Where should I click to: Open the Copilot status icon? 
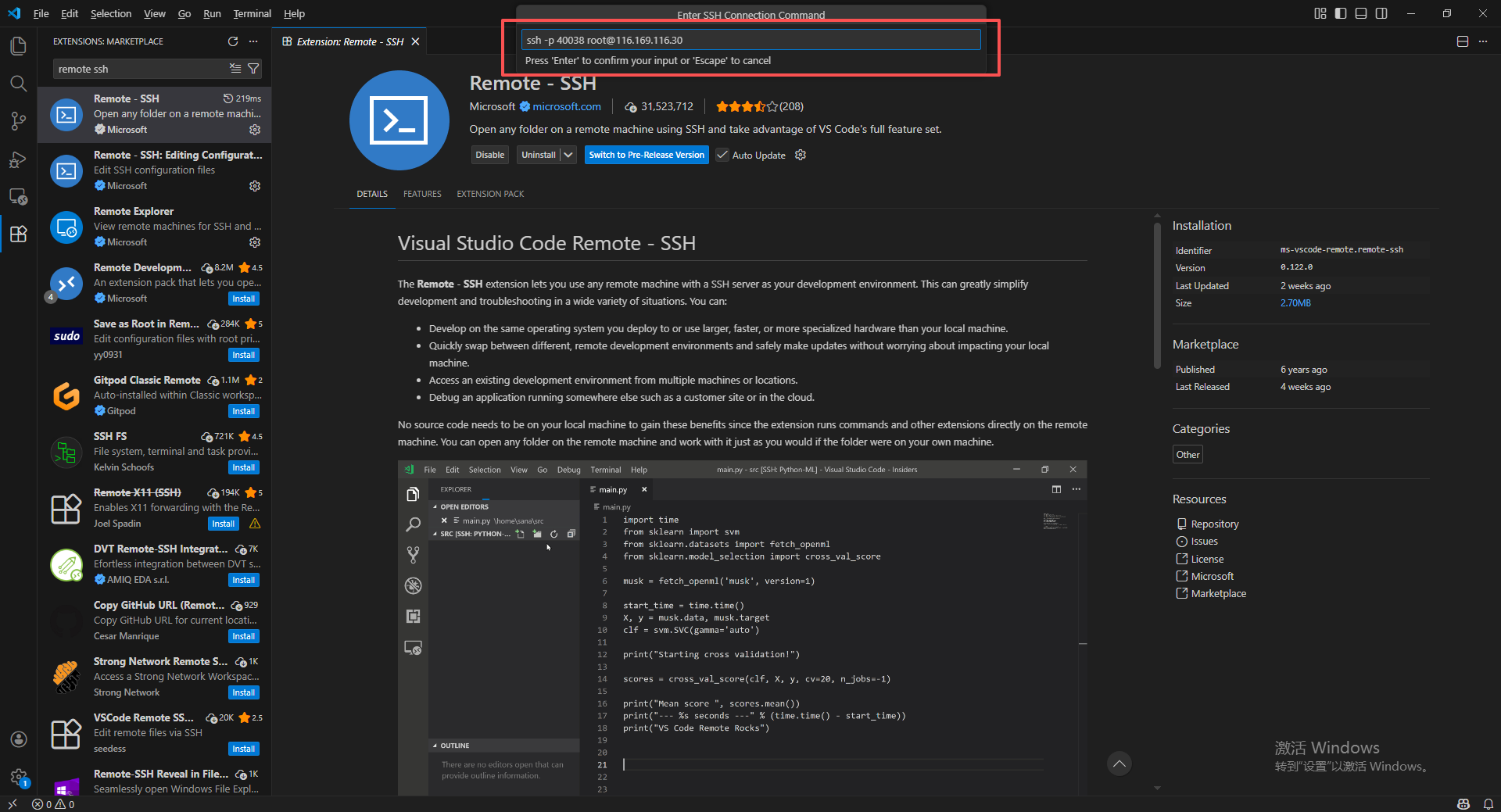coord(1463,804)
